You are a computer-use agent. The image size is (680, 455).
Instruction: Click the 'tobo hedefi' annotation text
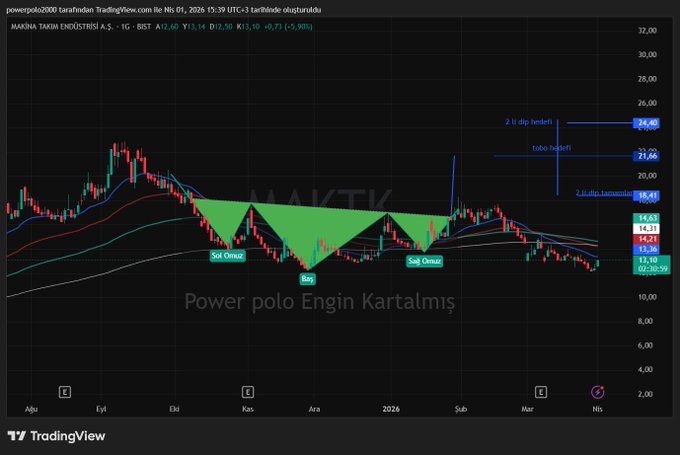[x=551, y=148]
